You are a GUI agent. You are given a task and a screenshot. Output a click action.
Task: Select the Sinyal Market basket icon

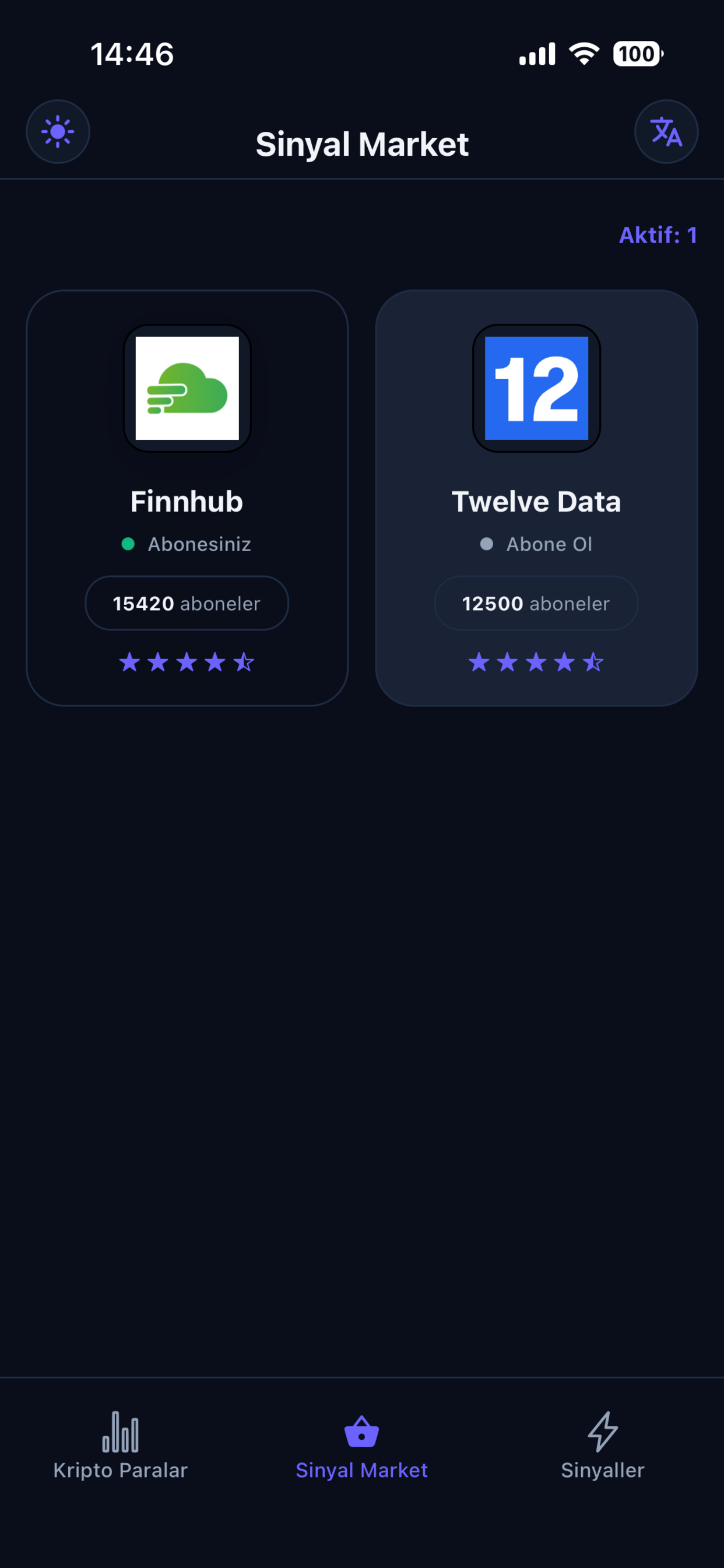(361, 1431)
